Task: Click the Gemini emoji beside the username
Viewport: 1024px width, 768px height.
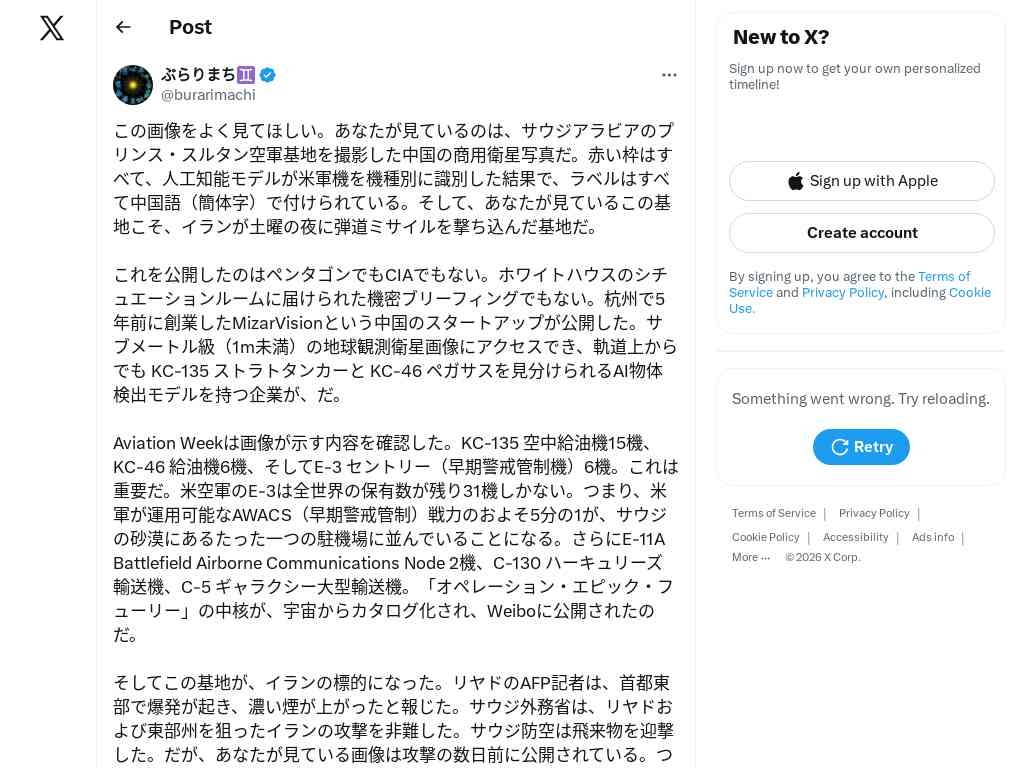Action: point(246,75)
